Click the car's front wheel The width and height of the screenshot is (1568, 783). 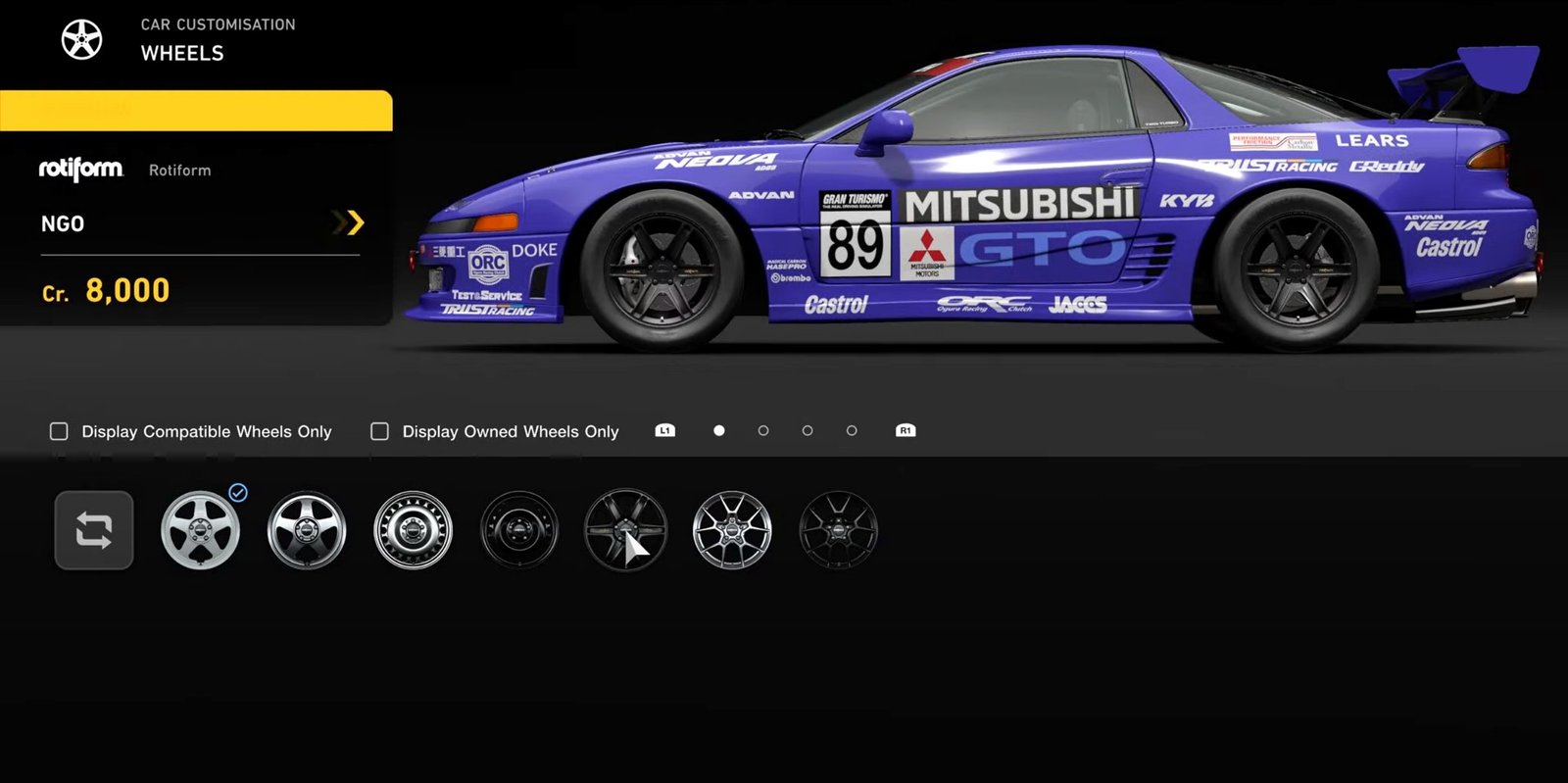[661, 269]
